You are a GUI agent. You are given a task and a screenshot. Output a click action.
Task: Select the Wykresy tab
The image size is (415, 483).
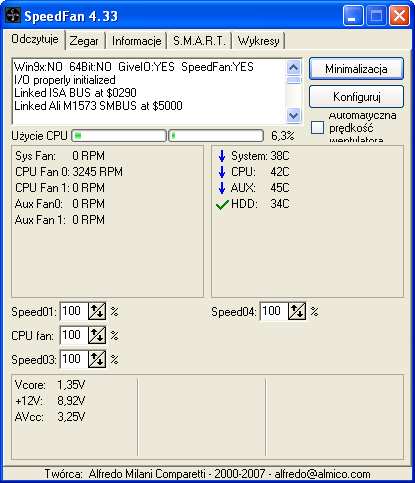[x=258, y=41]
